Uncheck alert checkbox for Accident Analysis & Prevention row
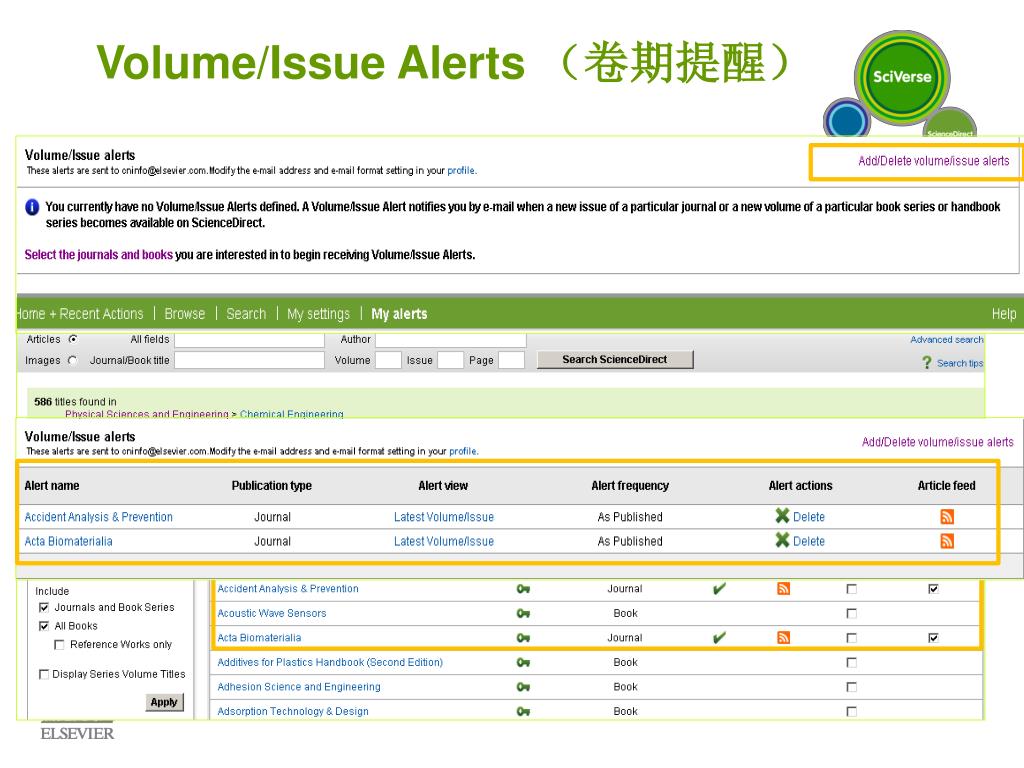The height and width of the screenshot is (768, 1024). [933, 589]
